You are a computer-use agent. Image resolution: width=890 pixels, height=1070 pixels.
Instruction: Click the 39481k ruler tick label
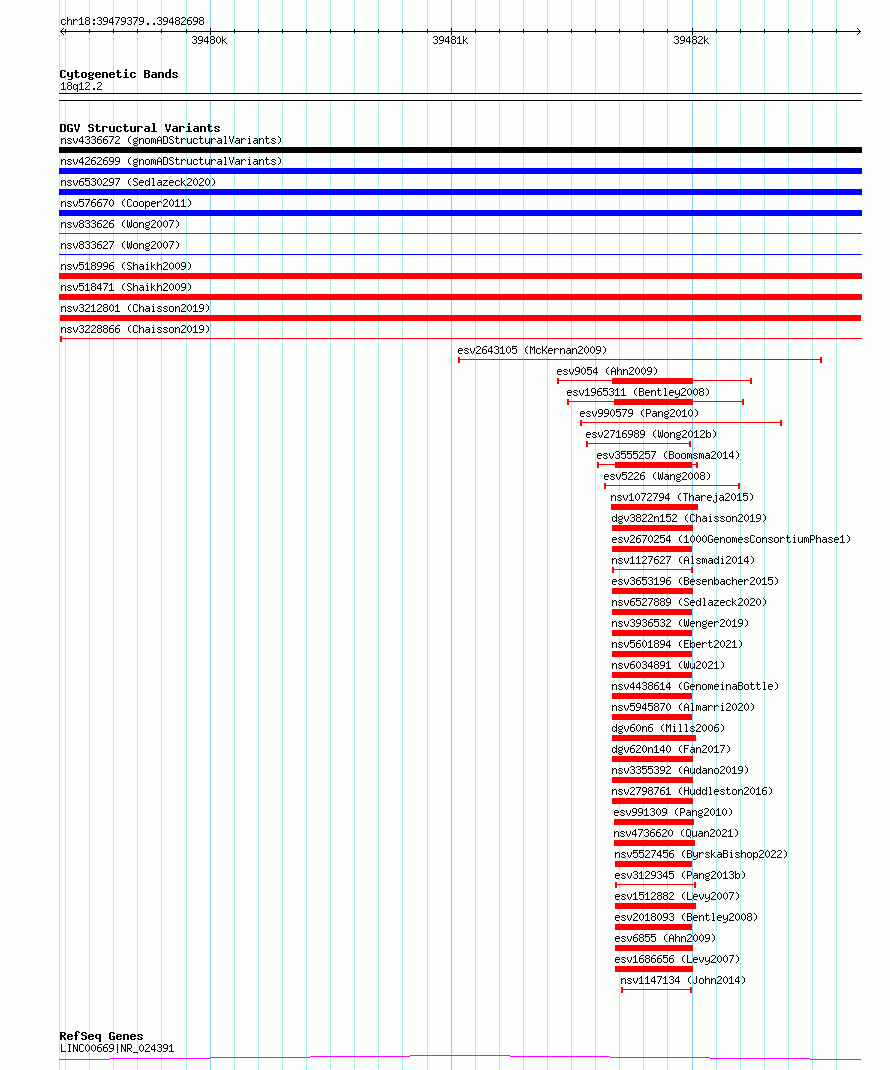coord(450,41)
